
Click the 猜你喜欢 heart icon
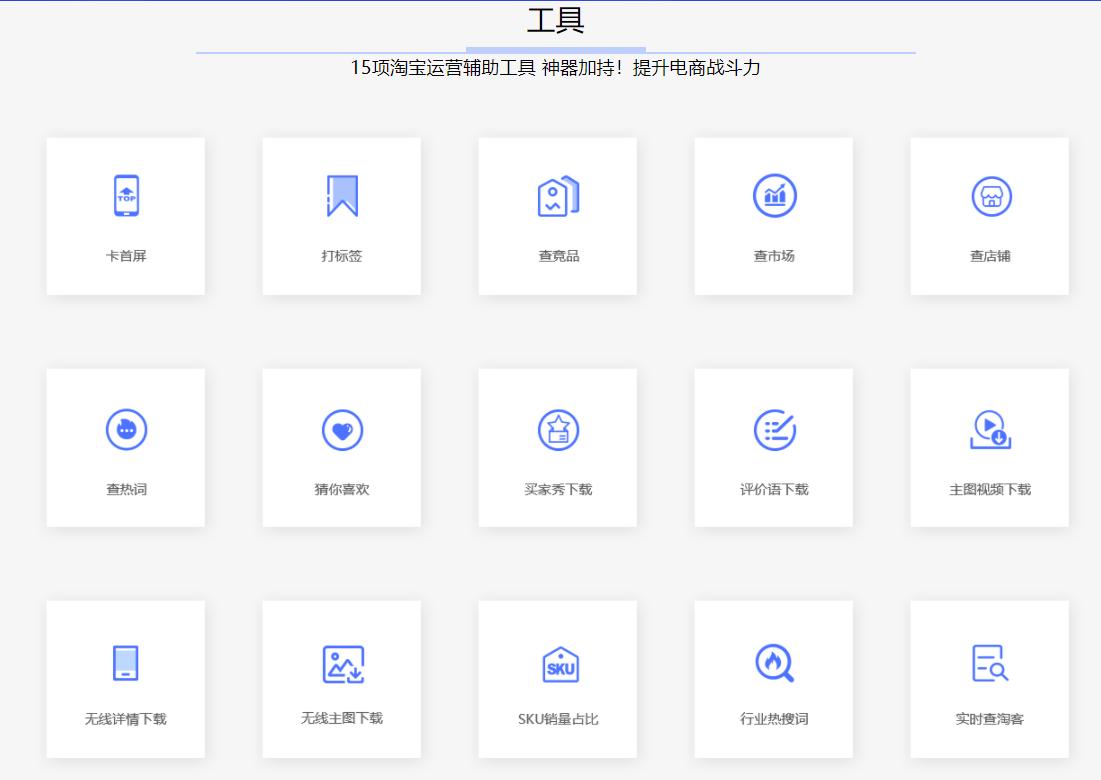(x=342, y=428)
